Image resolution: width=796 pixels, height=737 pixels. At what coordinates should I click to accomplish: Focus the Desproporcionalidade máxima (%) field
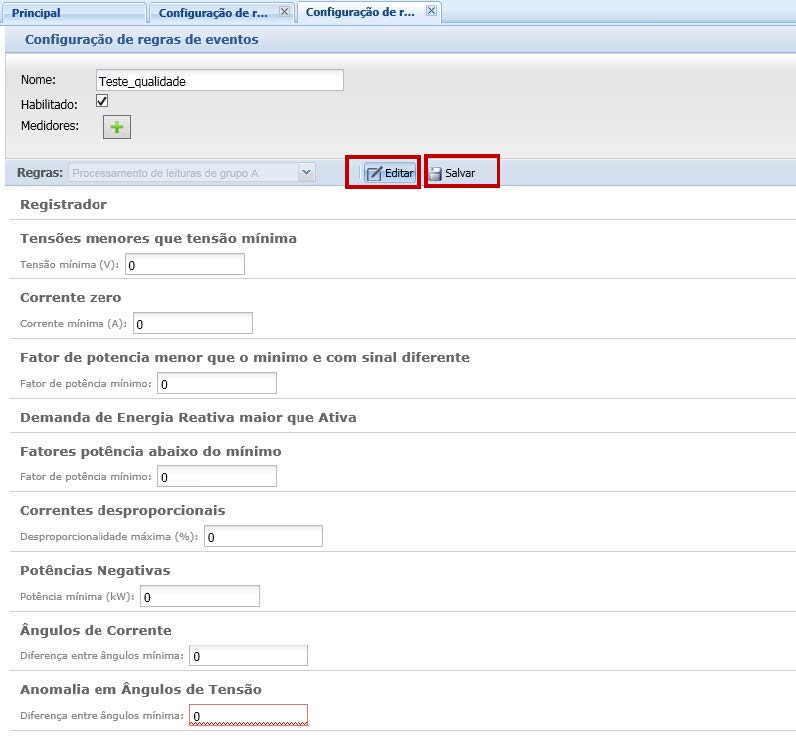[x=263, y=537]
